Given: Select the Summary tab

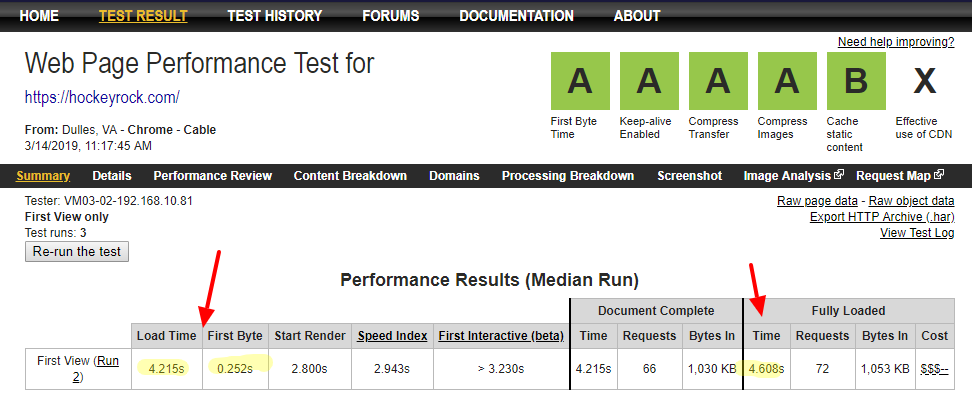Looking at the screenshot, I should point(43,176).
